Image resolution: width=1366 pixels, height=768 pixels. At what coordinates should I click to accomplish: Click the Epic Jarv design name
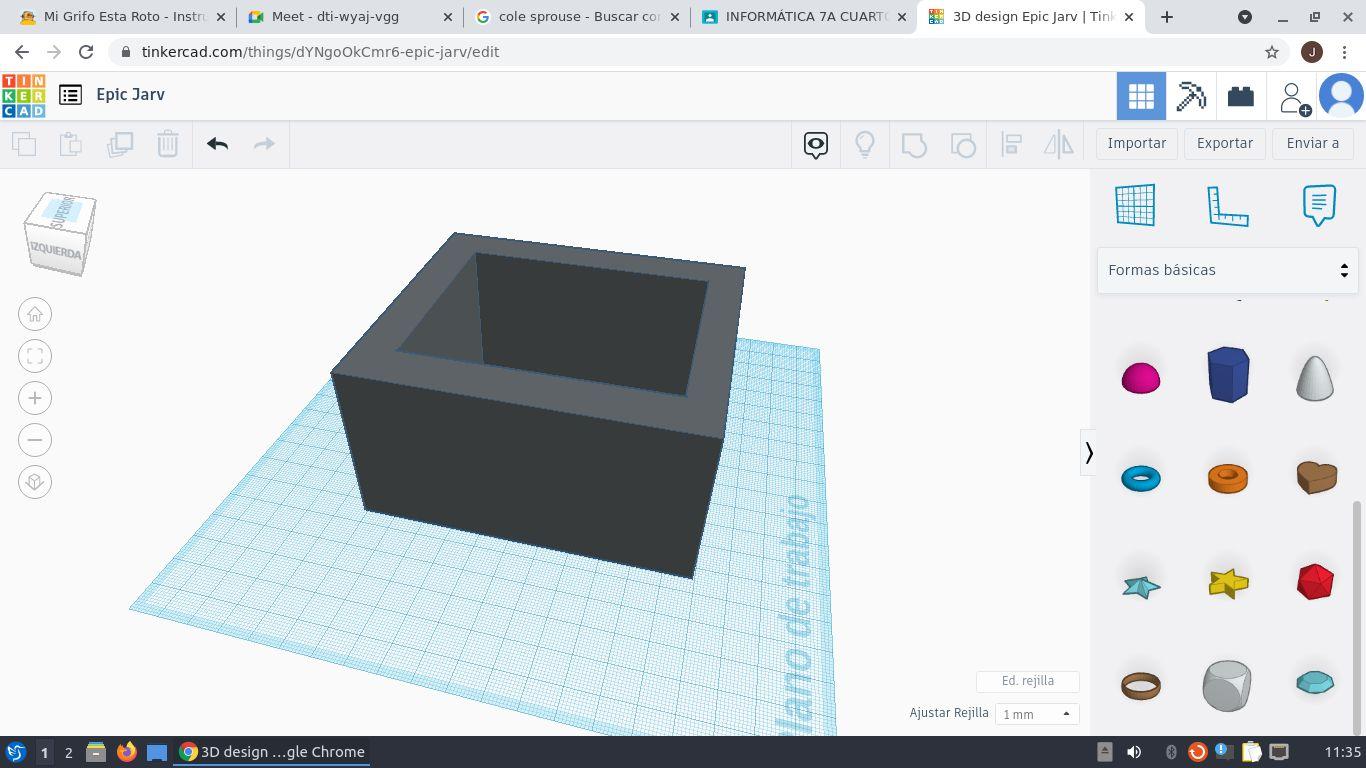pyautogui.click(x=131, y=94)
